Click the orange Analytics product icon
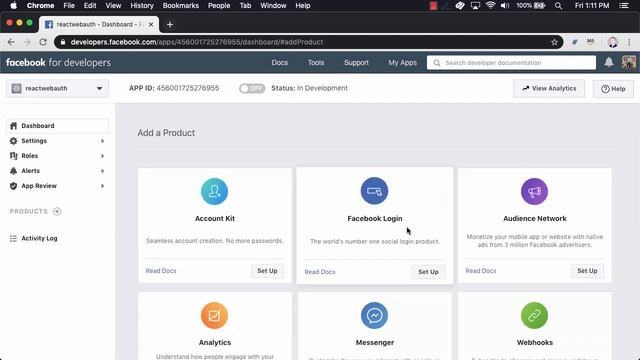 (214, 315)
